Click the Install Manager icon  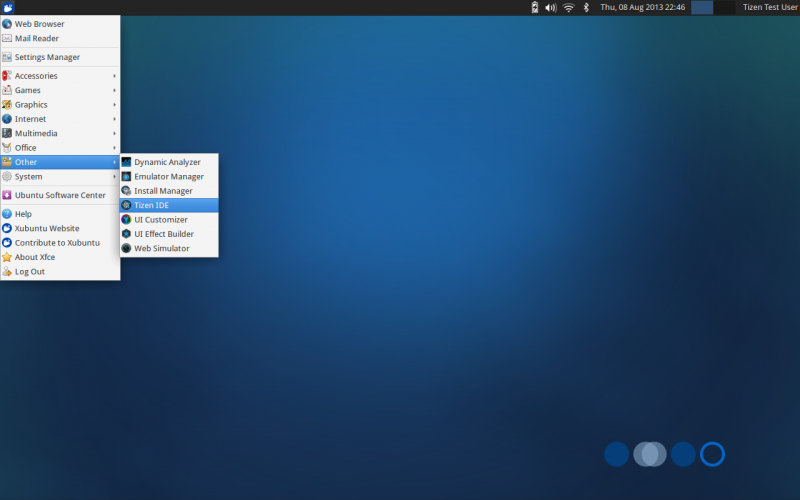tap(126, 191)
